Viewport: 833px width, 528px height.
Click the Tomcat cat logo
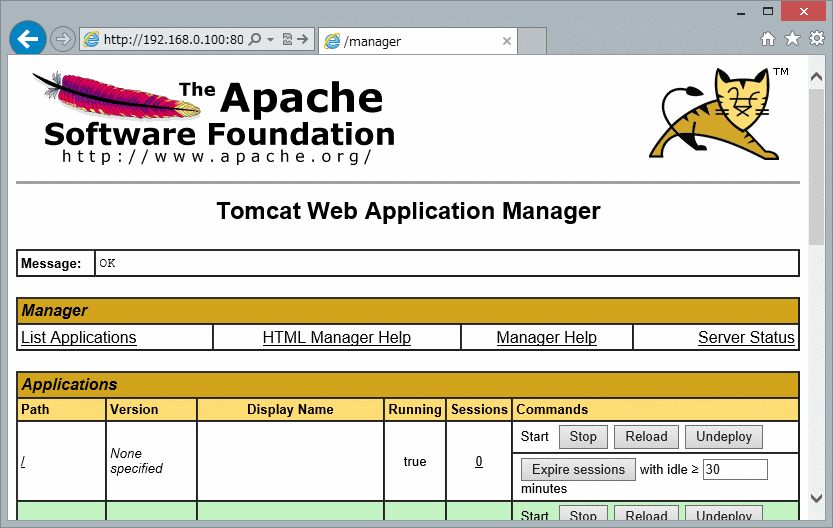point(717,113)
